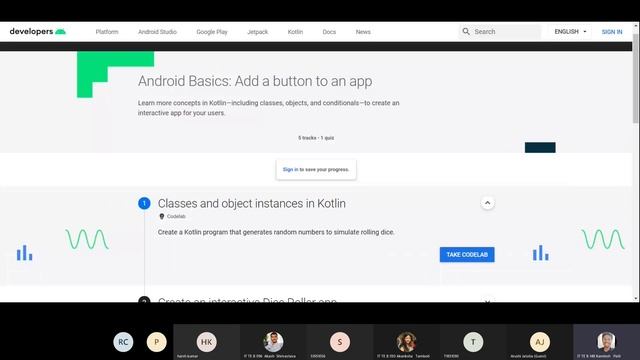The height and width of the screenshot is (360, 640).
Task: Click the Codelab pin icon
Action: [x=162, y=216]
